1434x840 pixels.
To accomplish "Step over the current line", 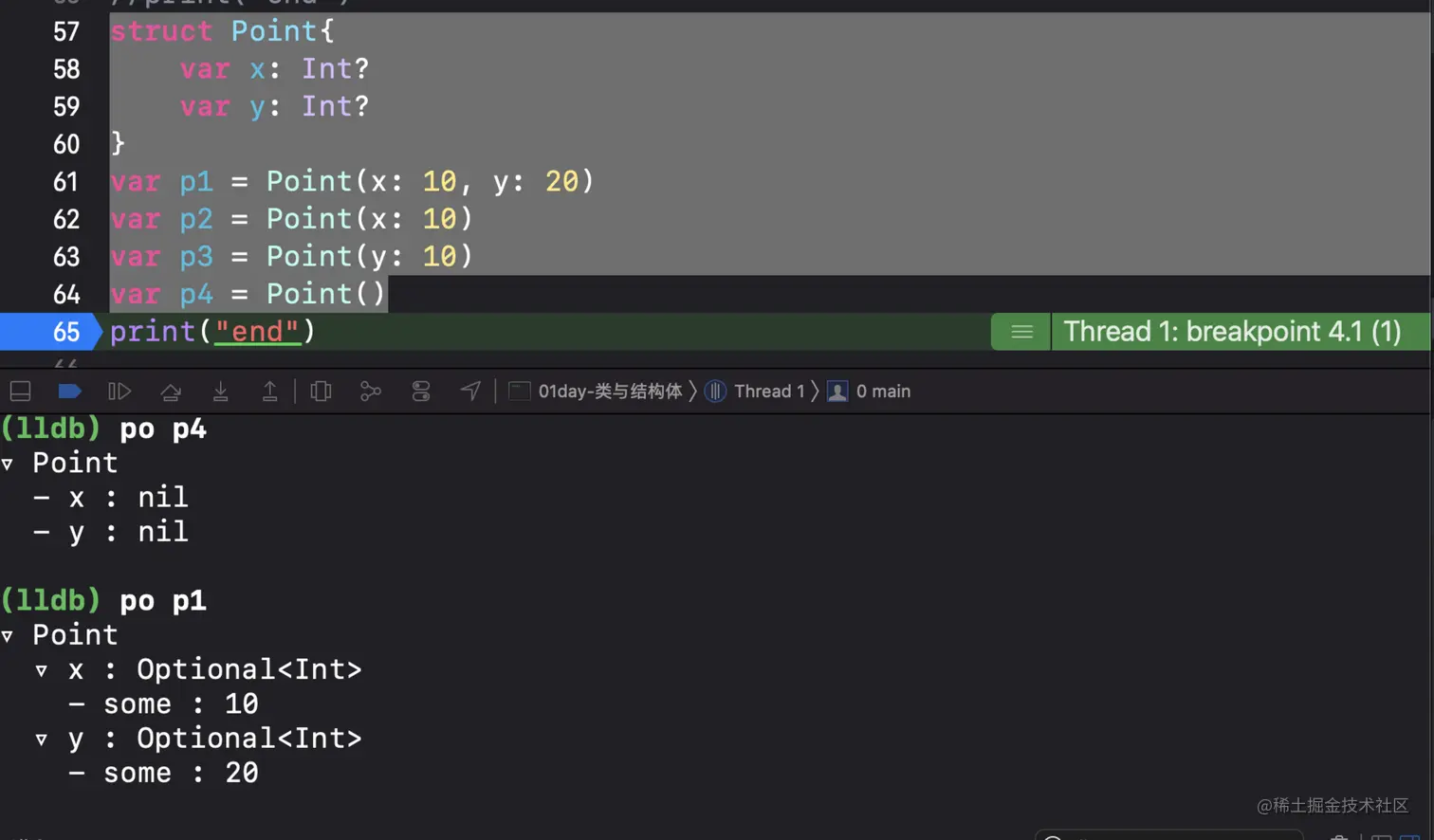I will 171,391.
